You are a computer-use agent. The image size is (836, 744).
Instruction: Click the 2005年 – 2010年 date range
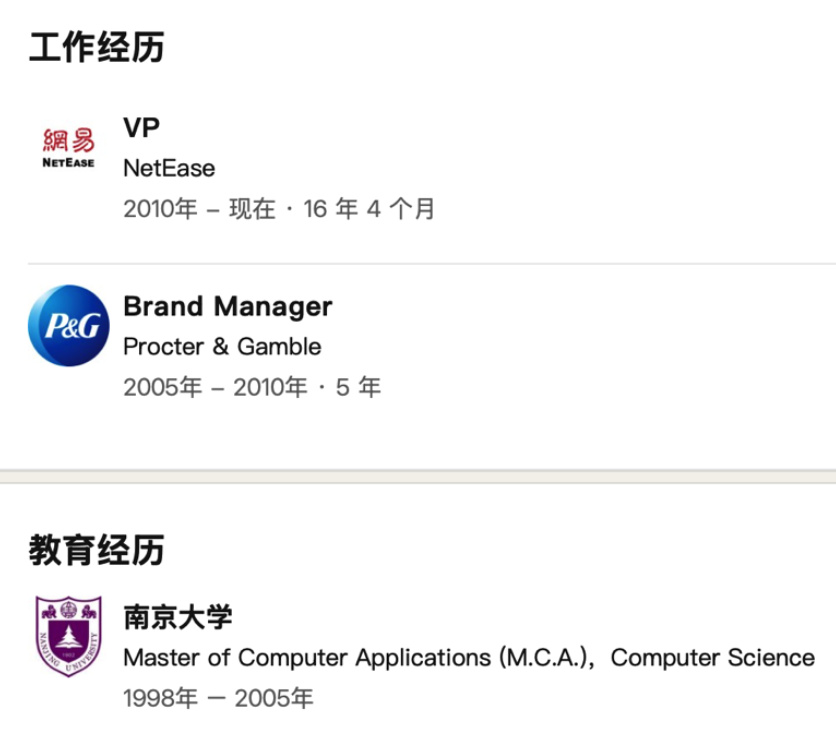215,387
